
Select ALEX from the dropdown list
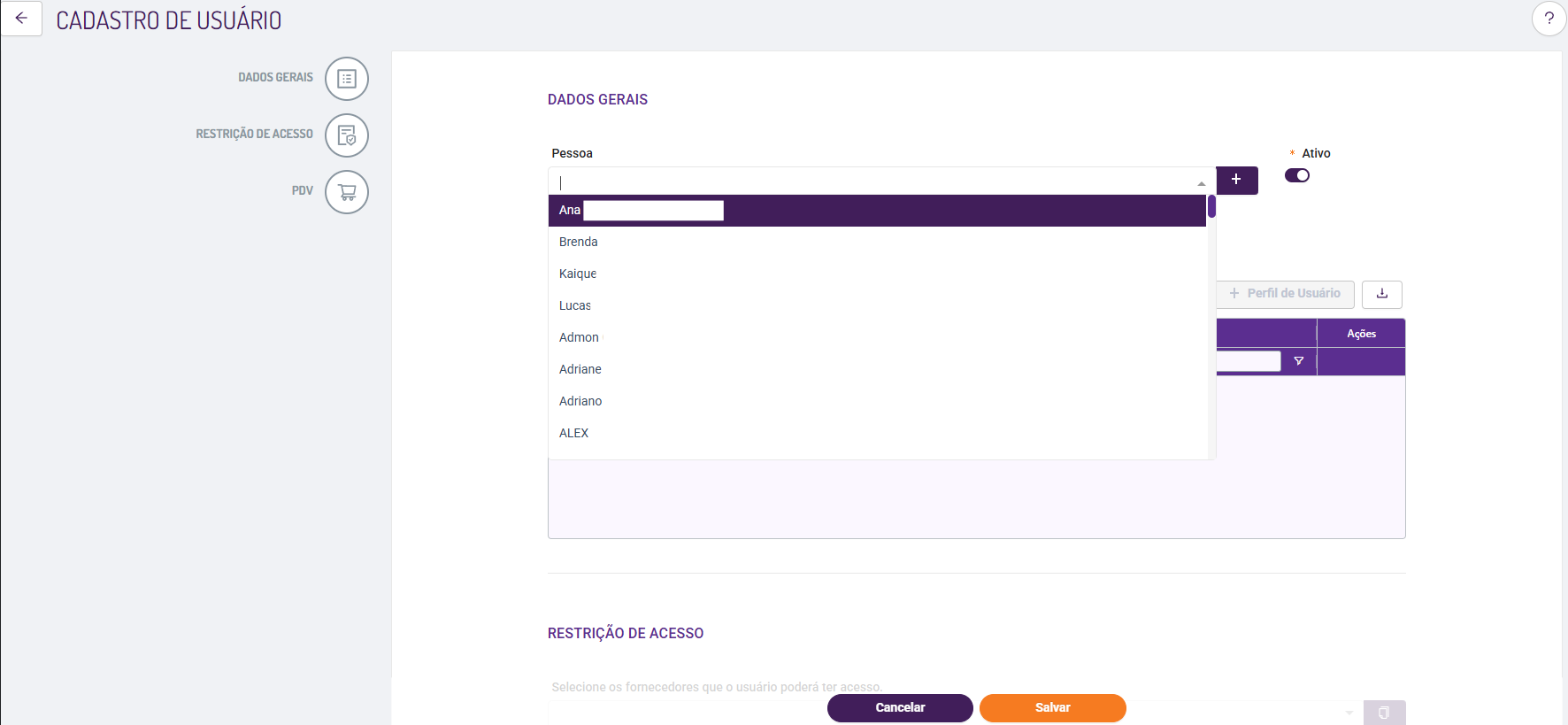pos(574,434)
